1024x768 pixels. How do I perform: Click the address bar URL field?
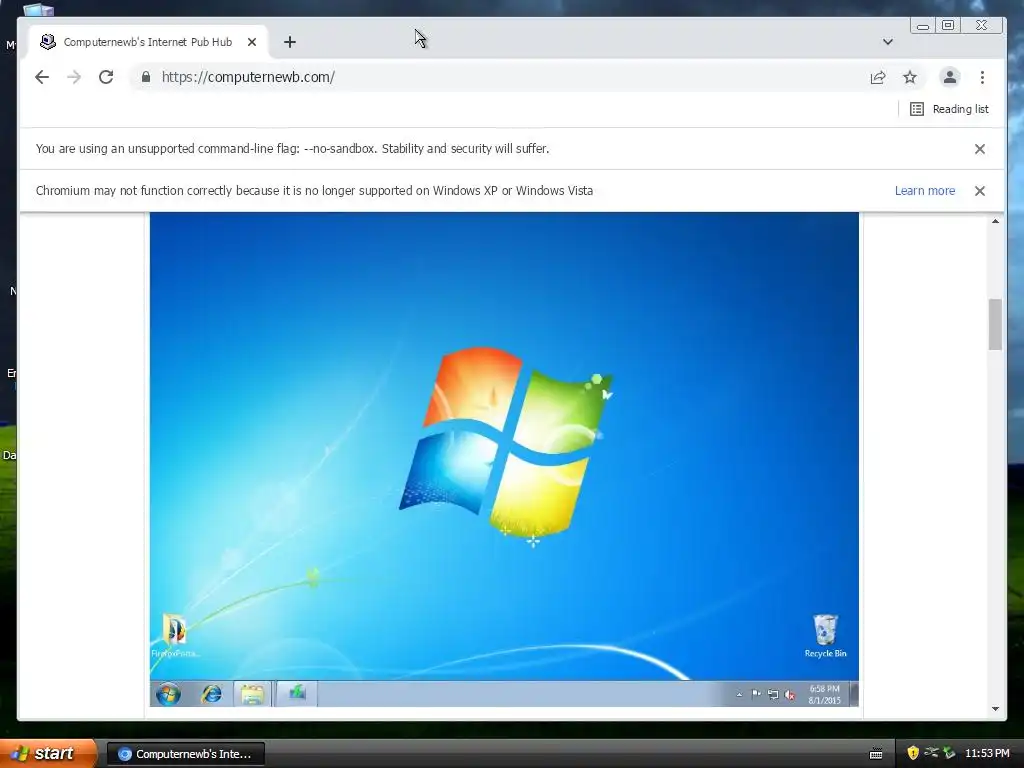[x=503, y=77]
